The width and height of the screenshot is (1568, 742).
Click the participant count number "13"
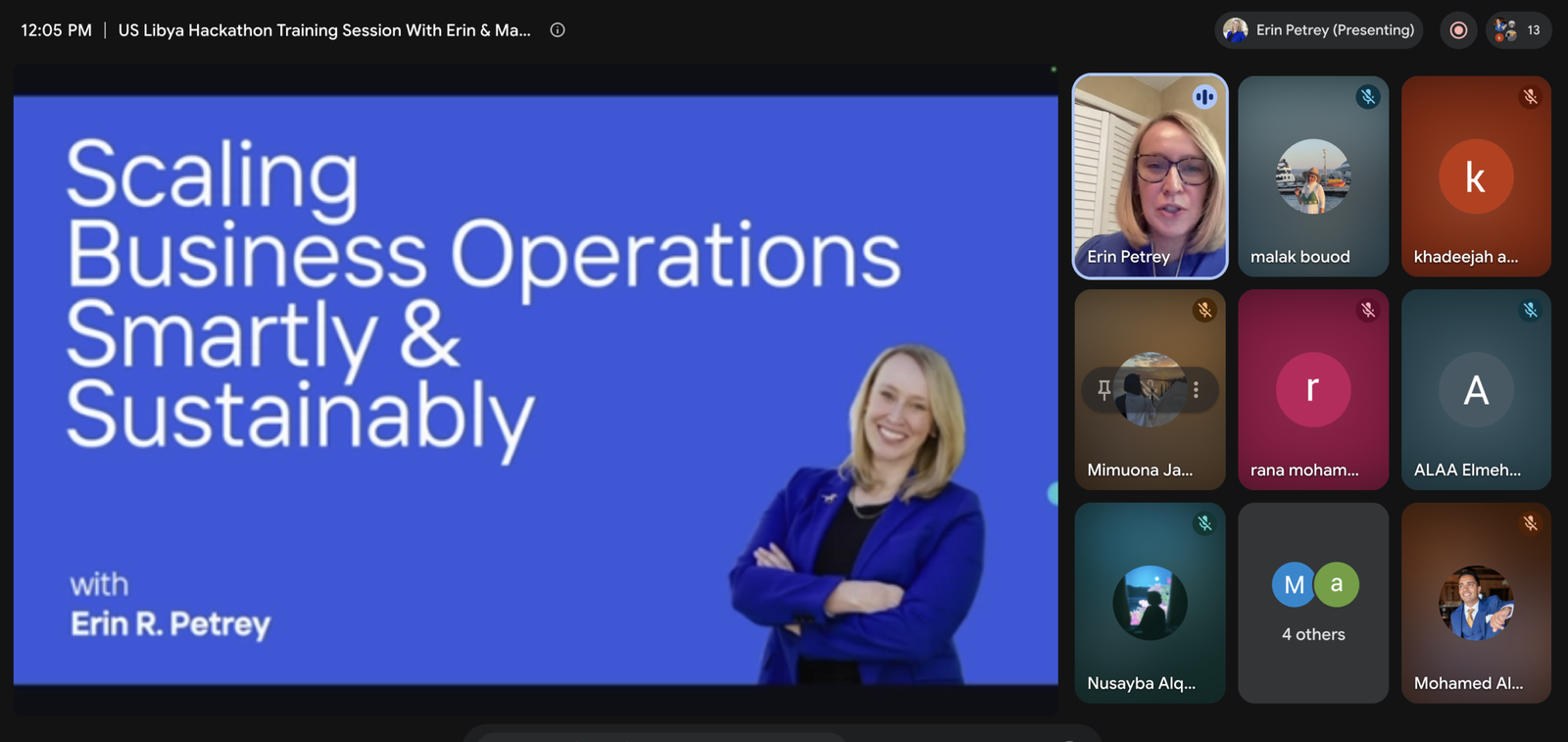click(1534, 30)
